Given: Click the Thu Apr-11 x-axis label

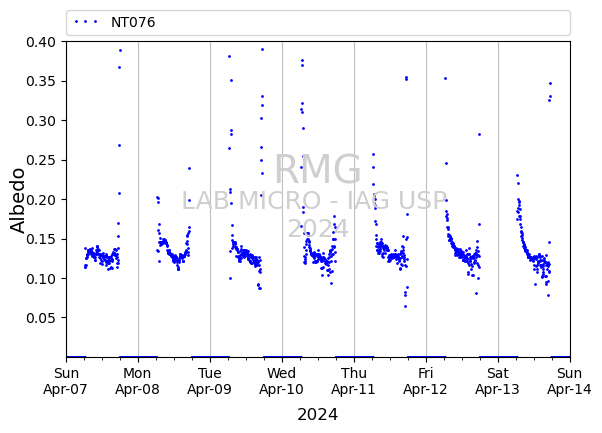Looking at the screenshot, I should [354, 381].
